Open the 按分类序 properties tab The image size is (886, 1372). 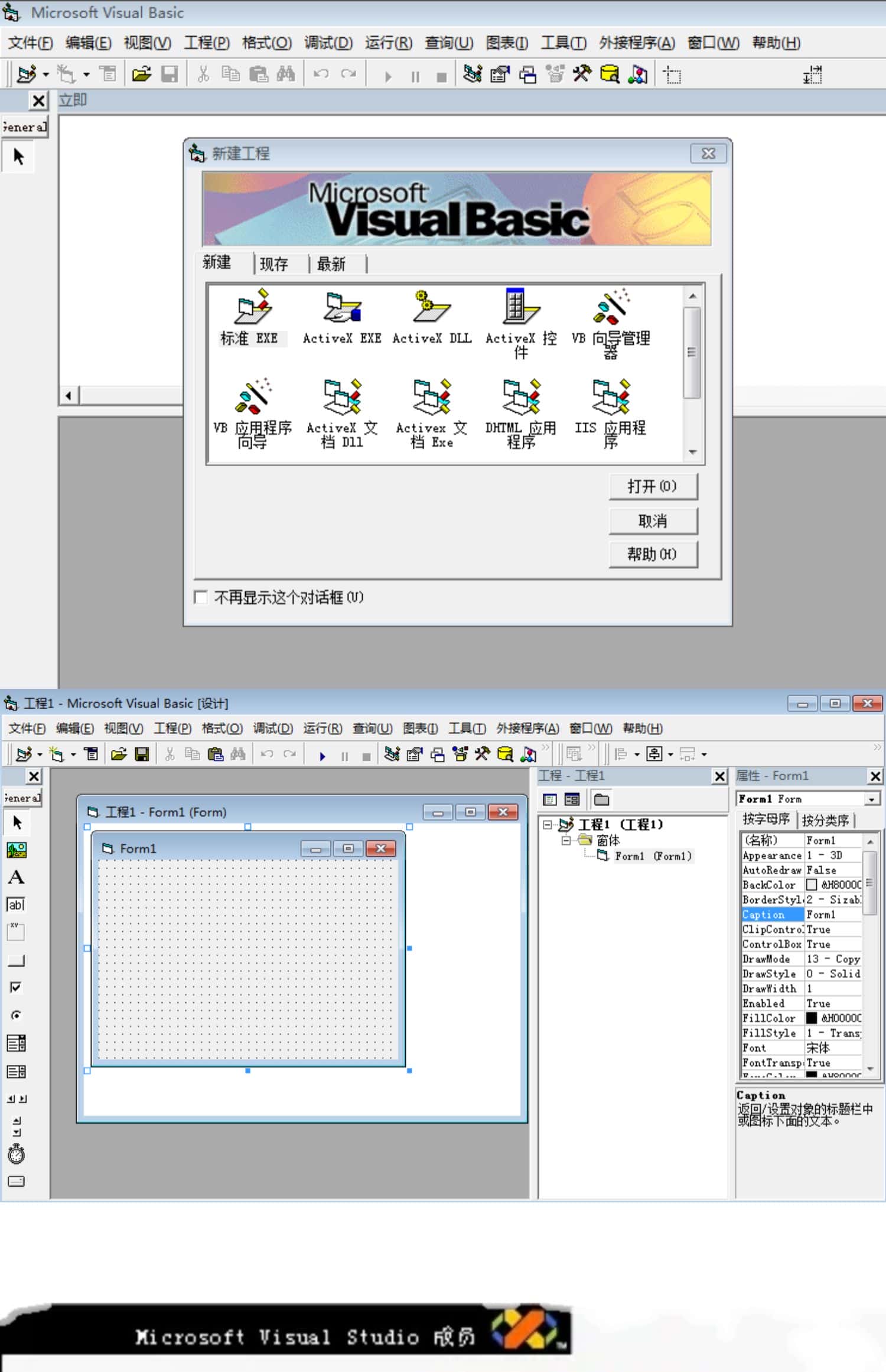(825, 820)
